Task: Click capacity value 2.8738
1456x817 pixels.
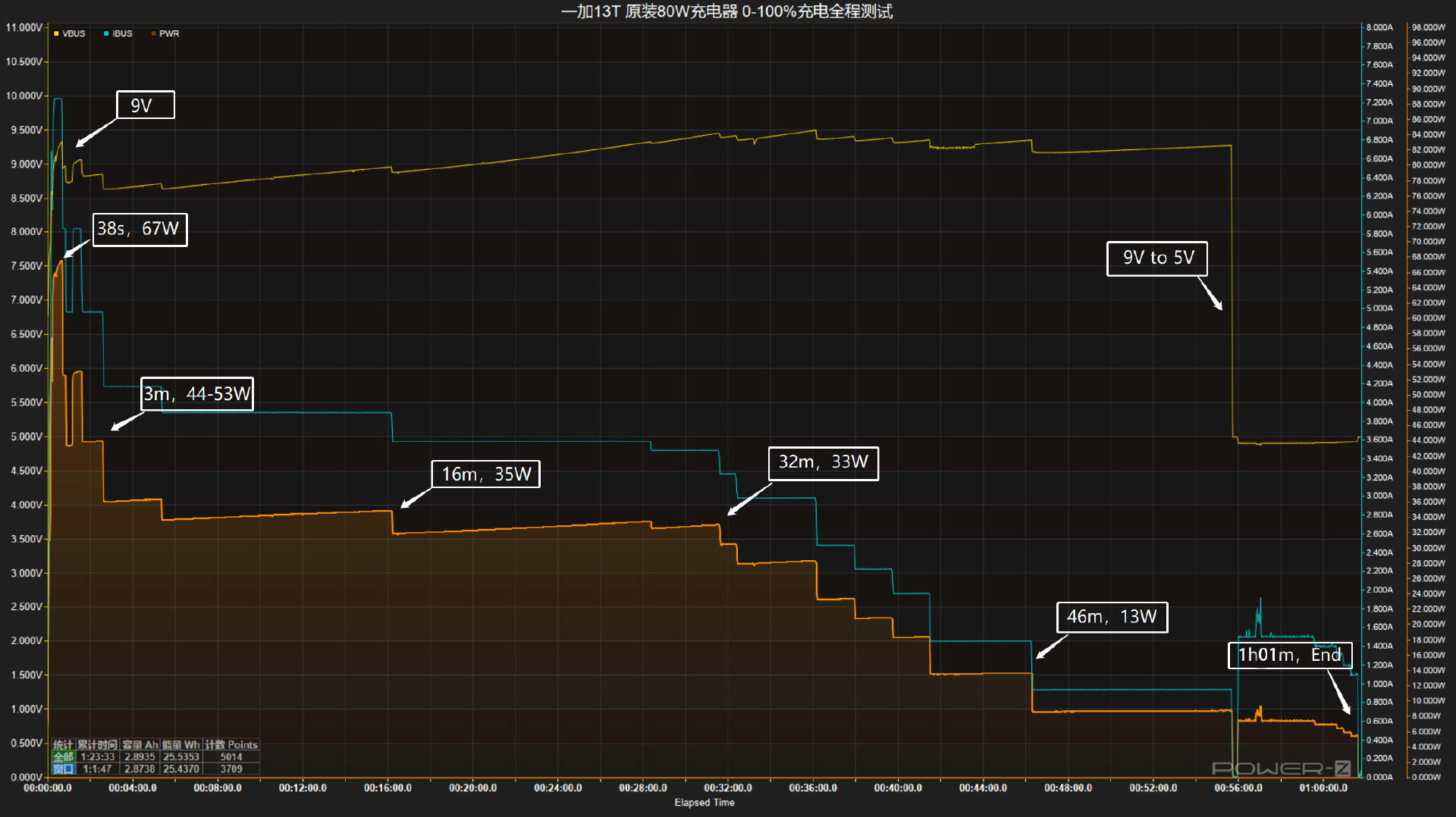Action: 140,768
